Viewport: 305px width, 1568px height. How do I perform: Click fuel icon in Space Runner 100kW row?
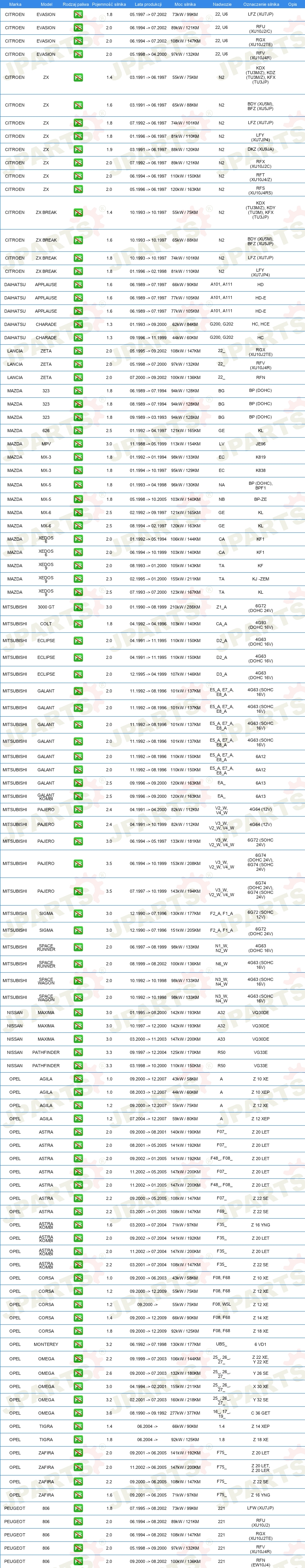(x=78, y=964)
